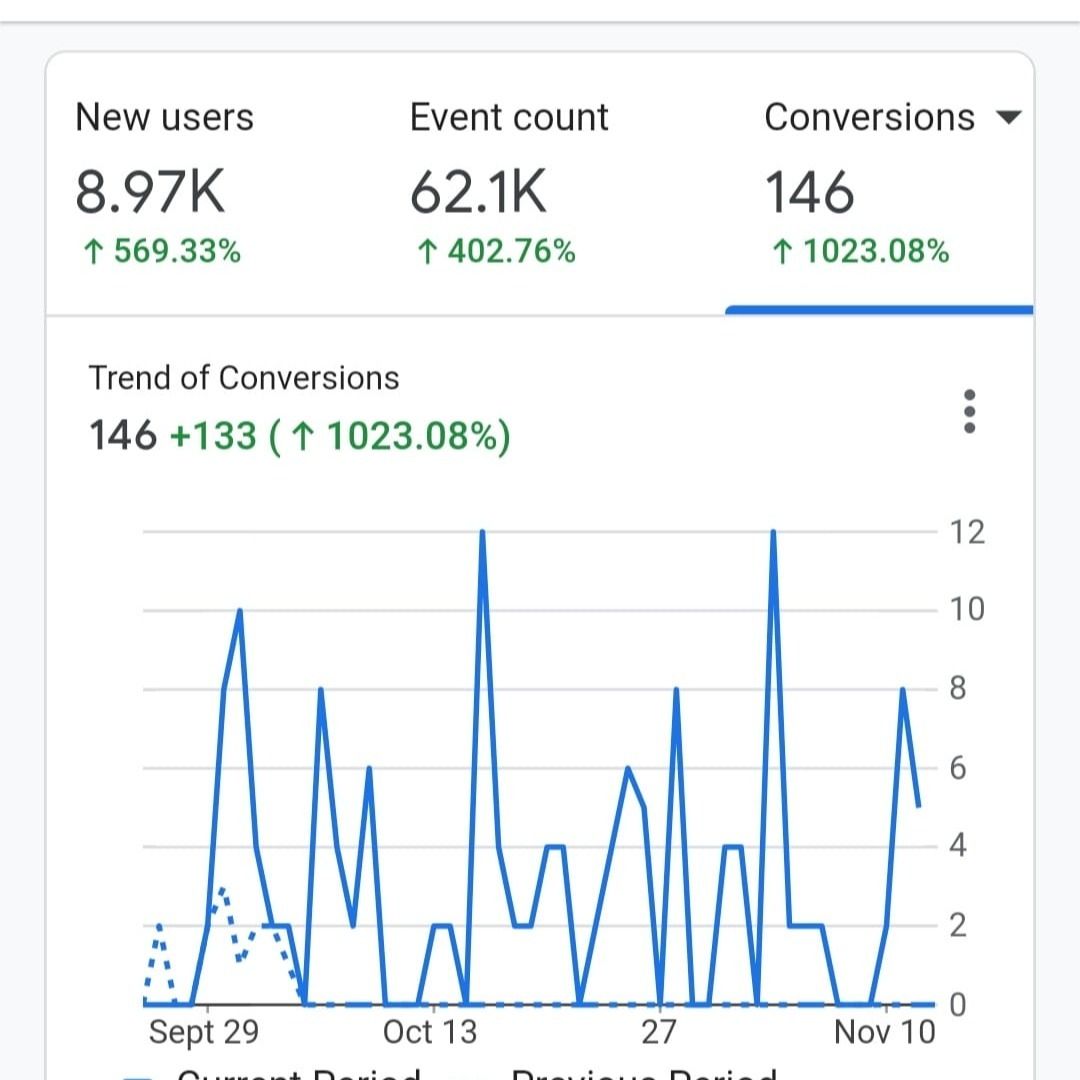Click the green up arrow under Event count
The image size is (1080, 1080).
[x=427, y=252]
